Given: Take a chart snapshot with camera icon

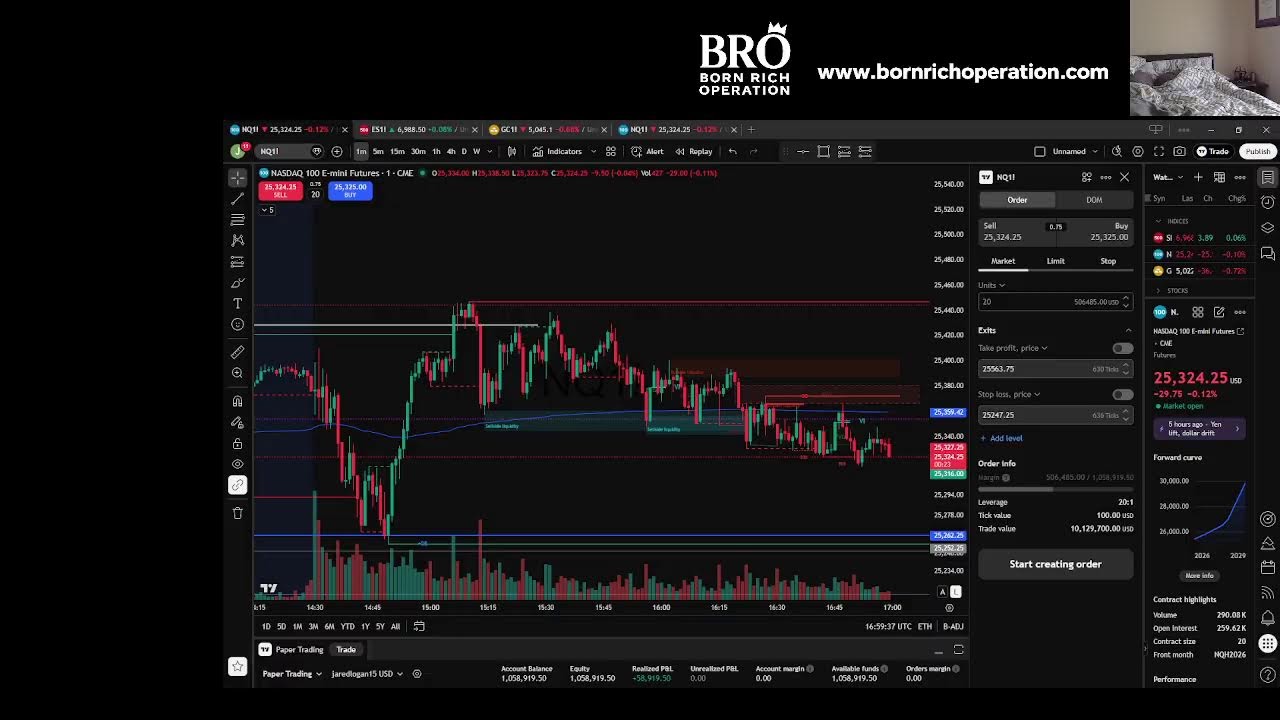Looking at the screenshot, I should coord(1180,151).
